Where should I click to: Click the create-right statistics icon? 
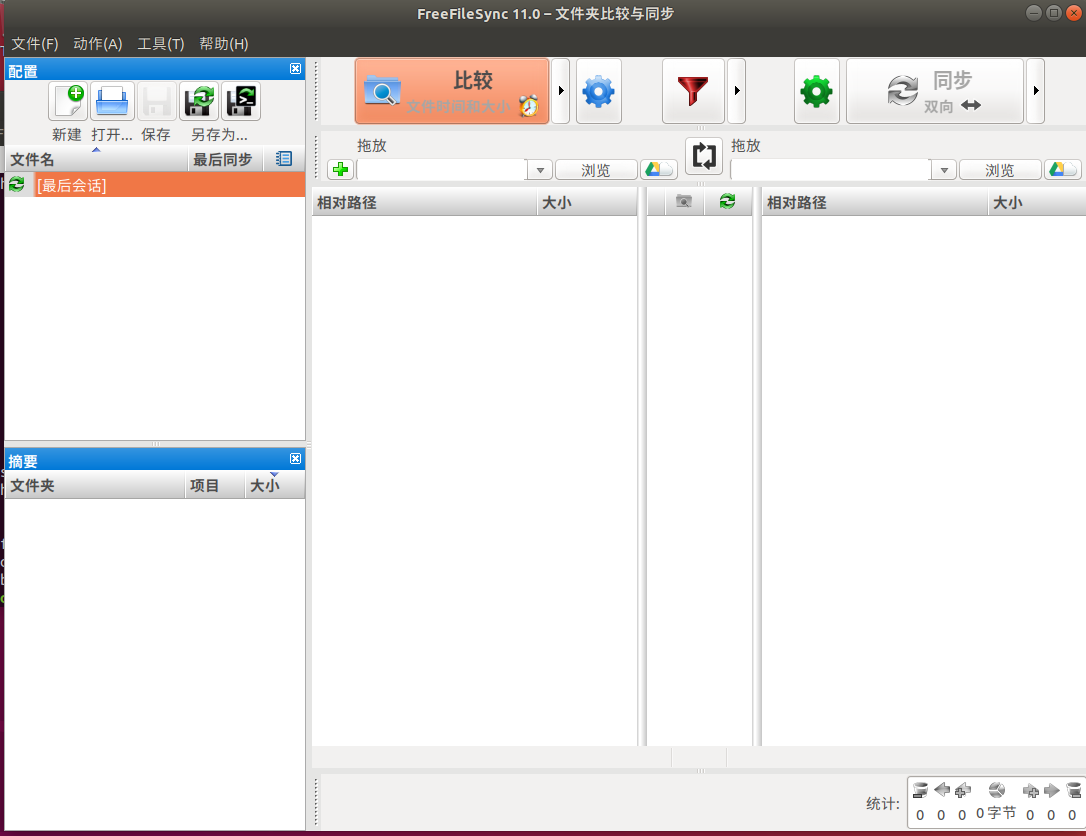[1031, 790]
